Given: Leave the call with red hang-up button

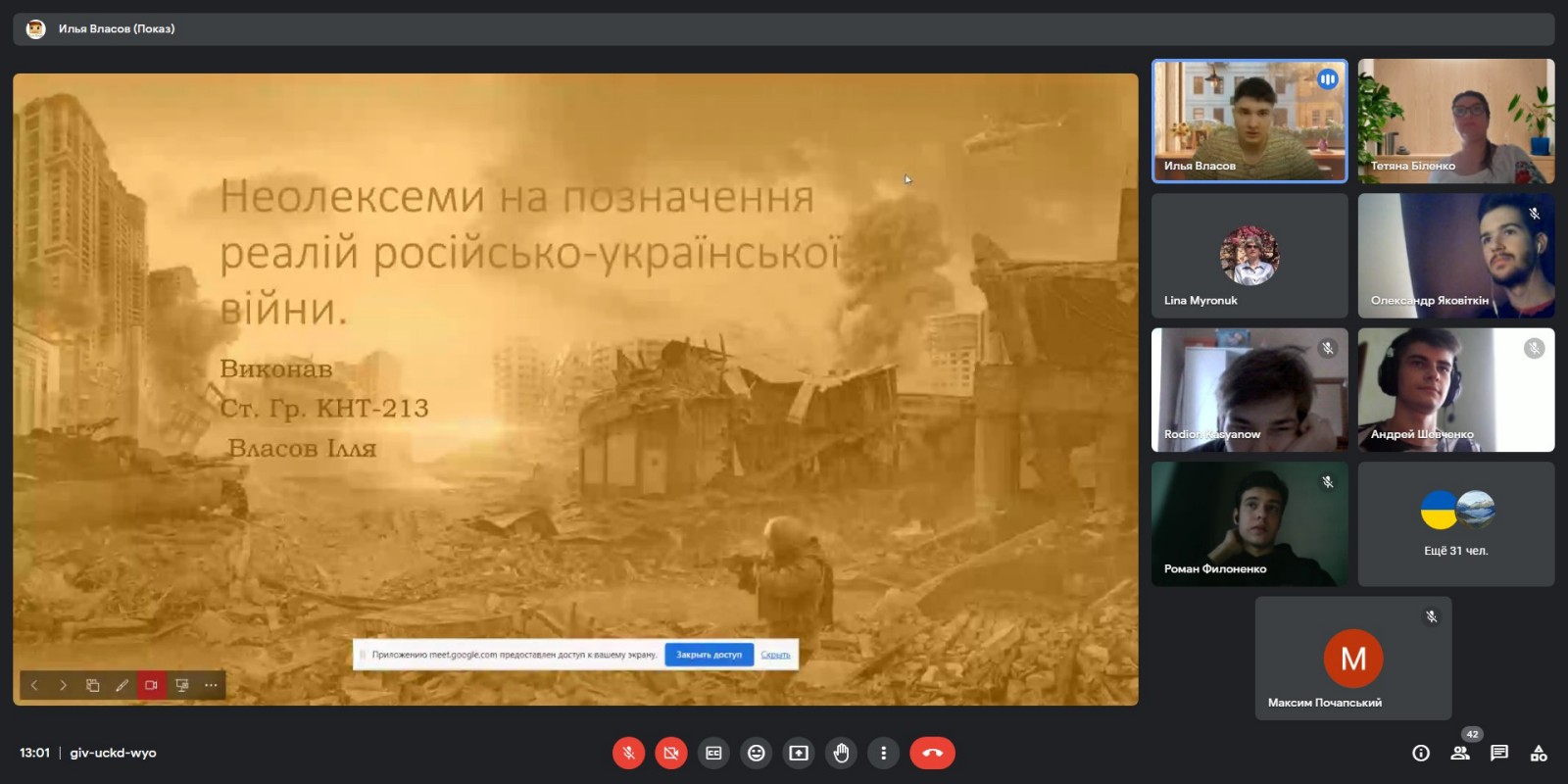Looking at the screenshot, I should pos(932,753).
